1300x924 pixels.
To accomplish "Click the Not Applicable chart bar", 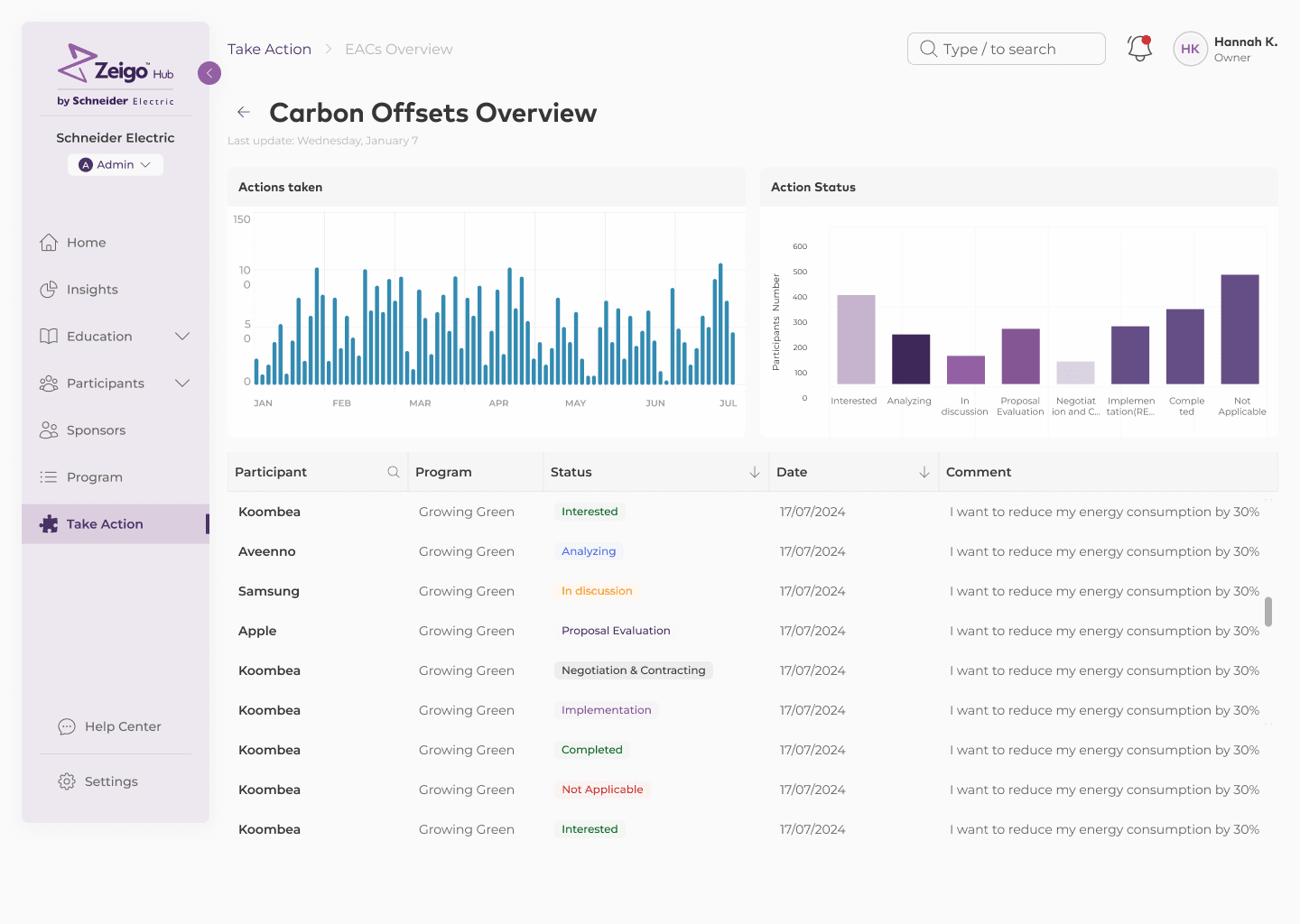I will (1240, 329).
